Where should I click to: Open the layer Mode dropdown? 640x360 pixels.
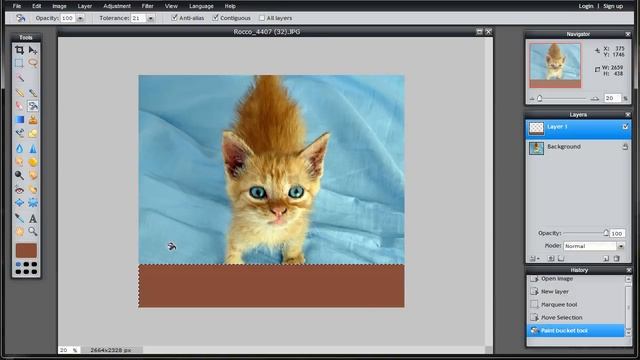click(x=621, y=246)
